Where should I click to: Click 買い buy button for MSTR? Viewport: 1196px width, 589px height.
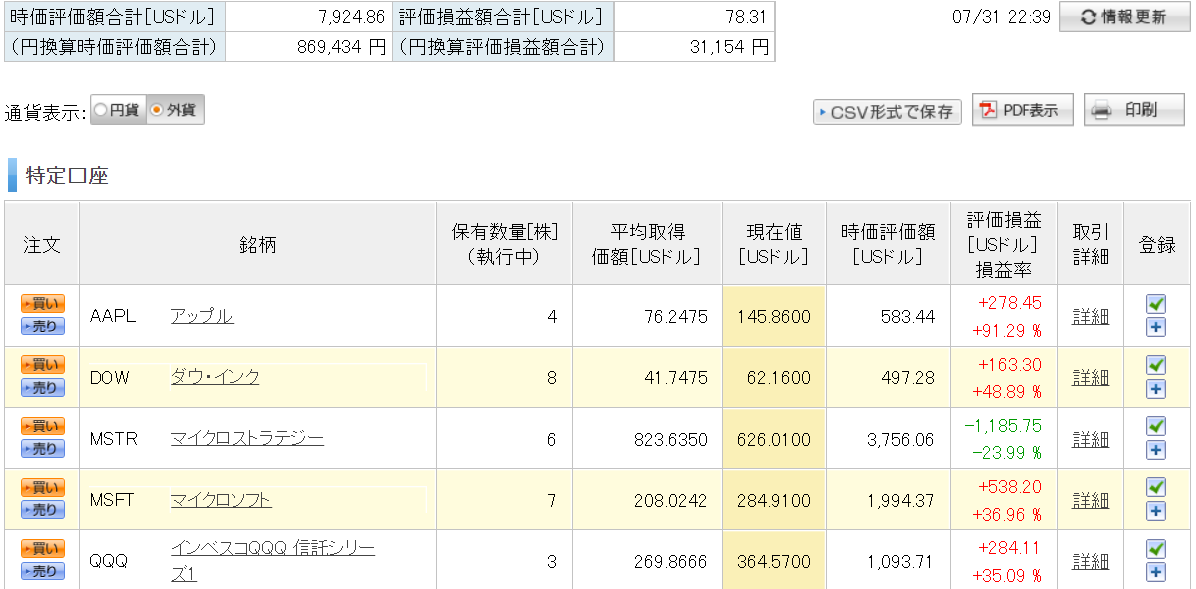pos(43,426)
